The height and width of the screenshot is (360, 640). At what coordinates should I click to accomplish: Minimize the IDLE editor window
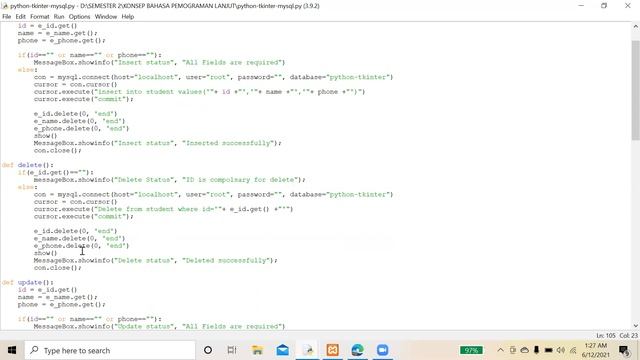(581, 6)
